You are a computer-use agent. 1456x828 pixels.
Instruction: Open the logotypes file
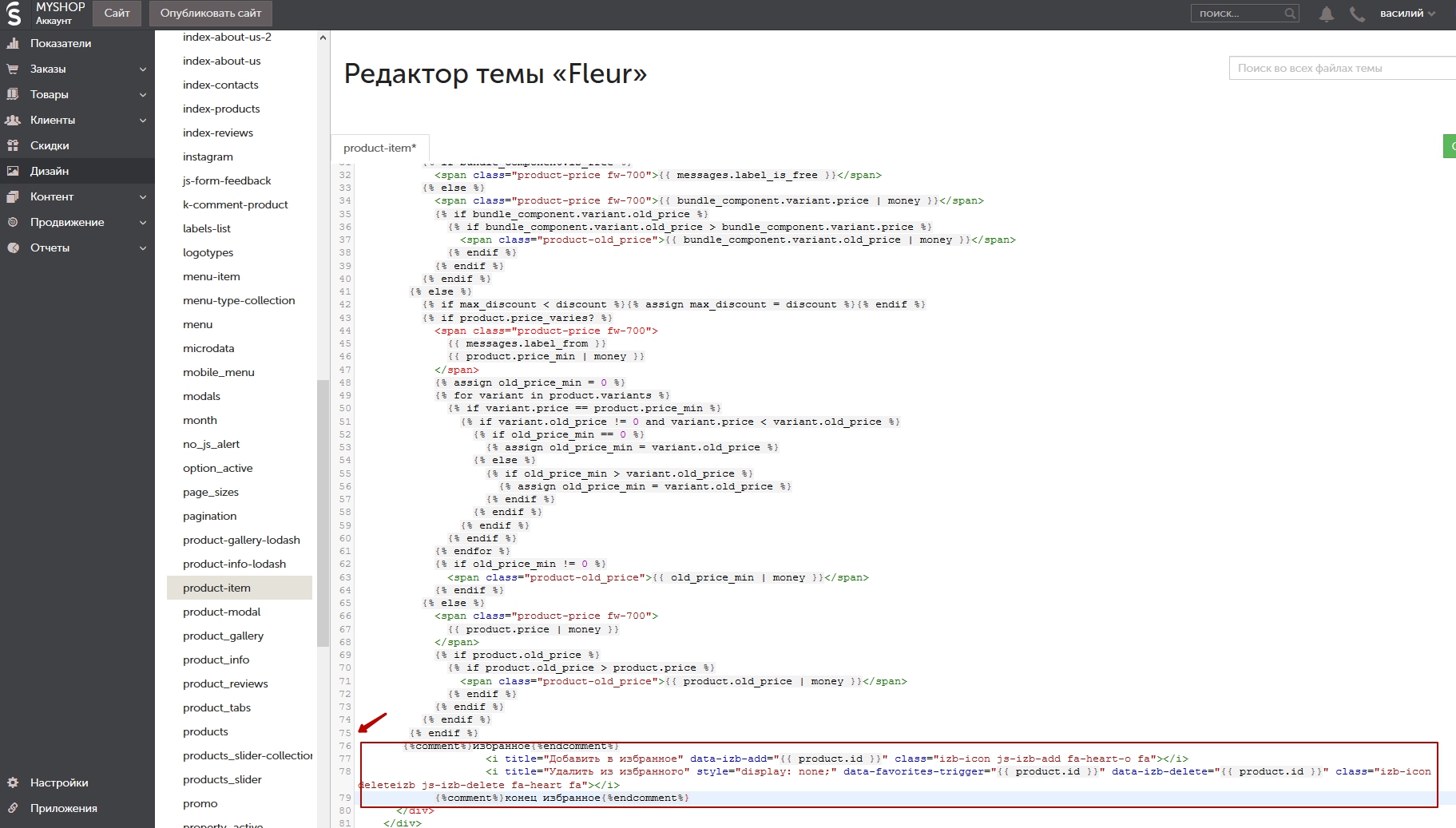point(208,252)
